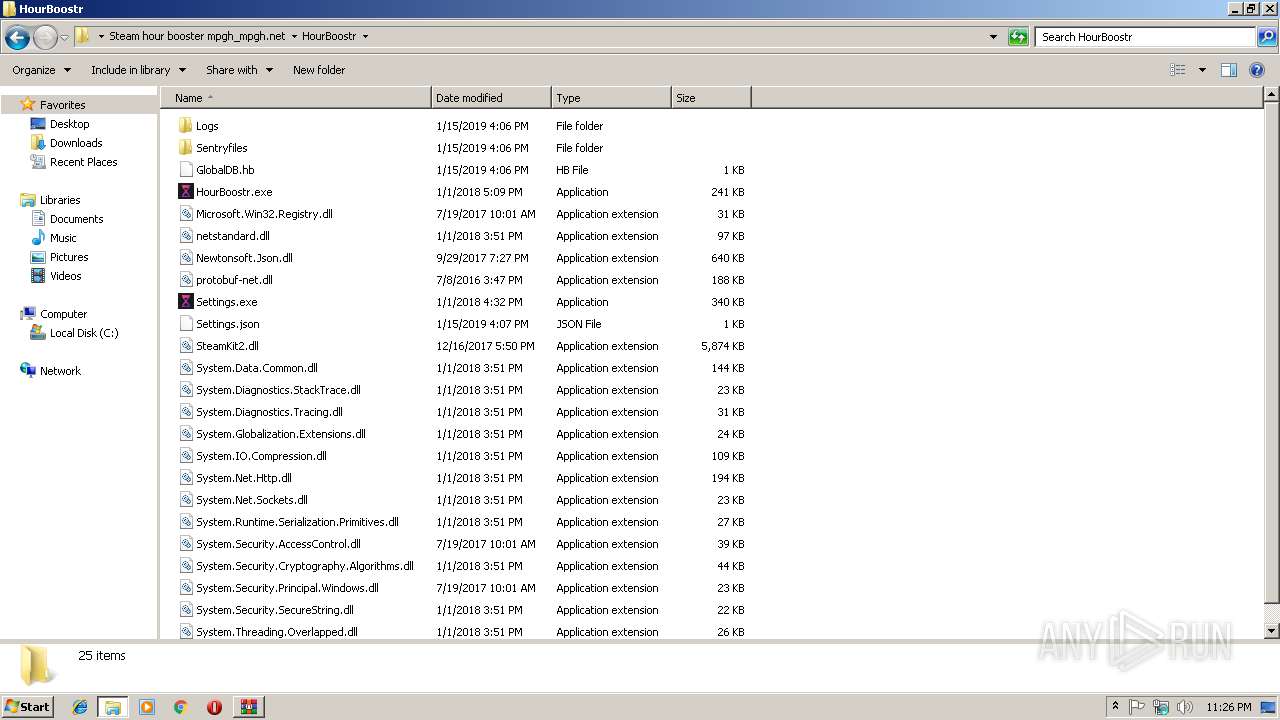Viewport: 1280px width, 720px height.
Task: Click the Change your view icon
Action: pyautogui.click(x=1178, y=70)
